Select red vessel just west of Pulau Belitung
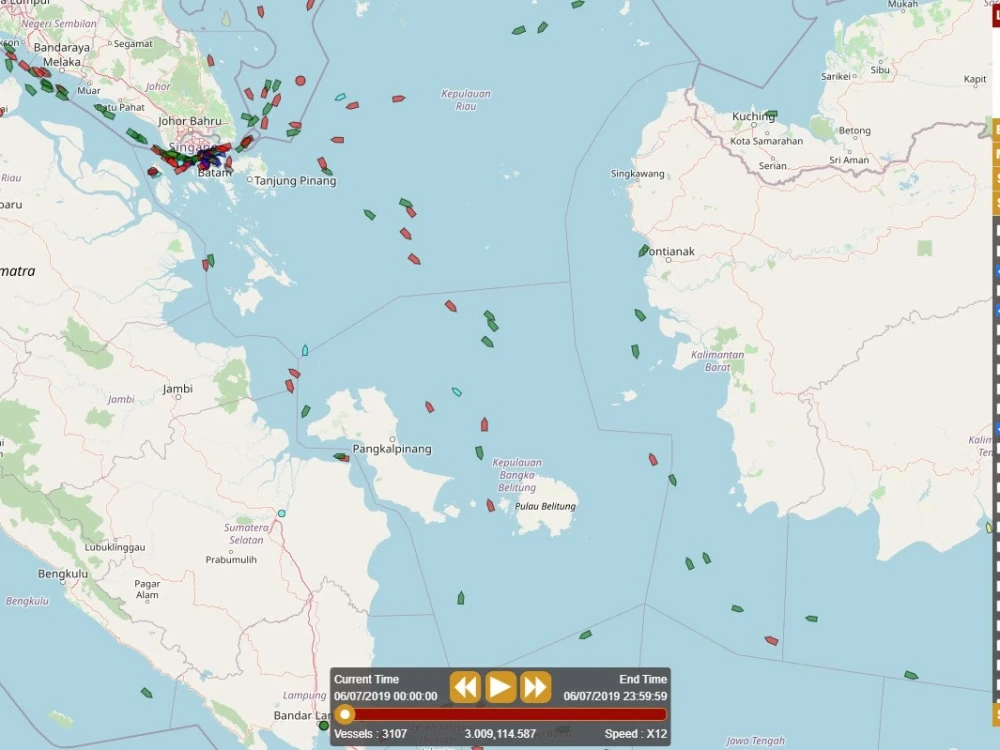Viewport: 1000px width, 750px height. click(490, 506)
